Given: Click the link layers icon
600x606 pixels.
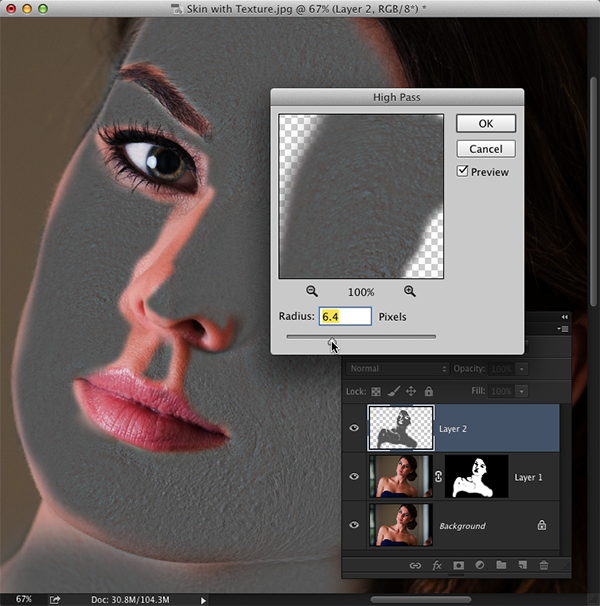Looking at the screenshot, I should pyautogui.click(x=415, y=565).
